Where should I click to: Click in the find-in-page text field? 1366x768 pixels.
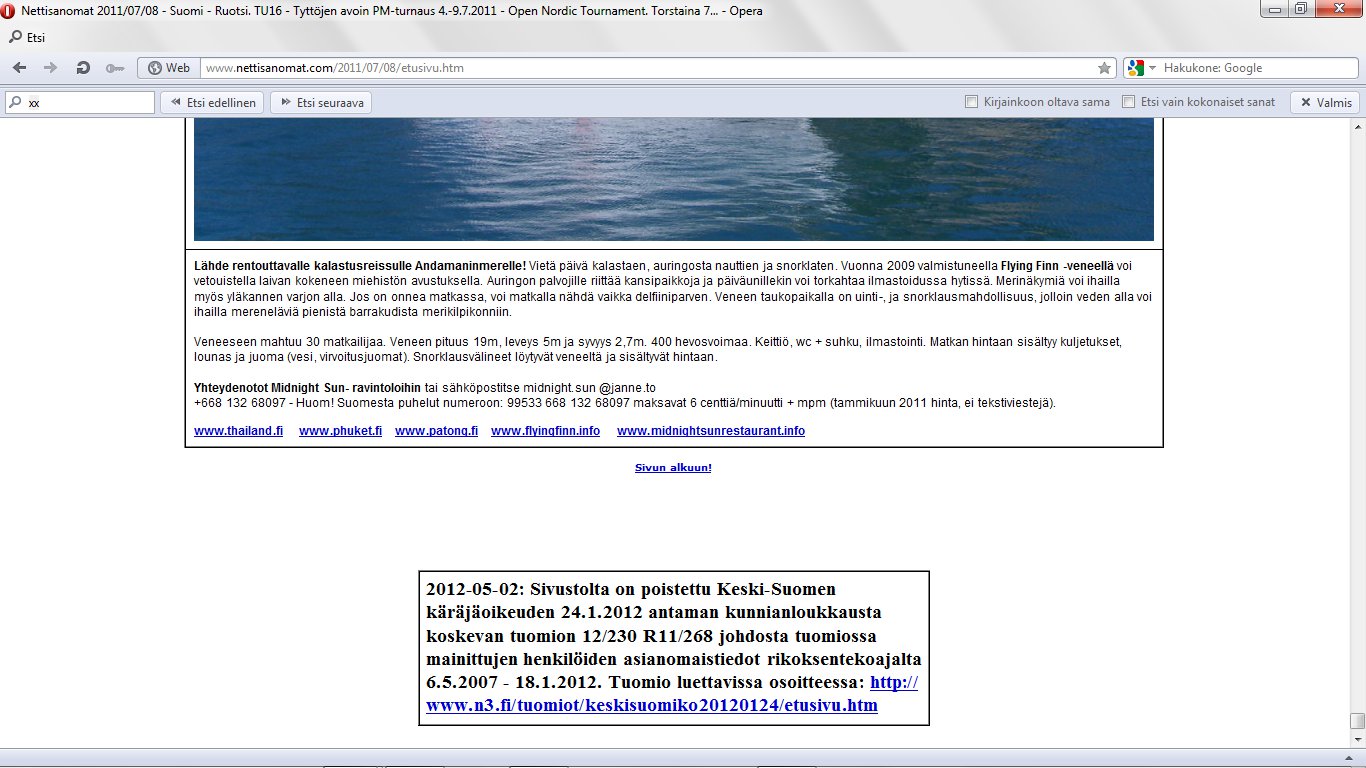[x=88, y=102]
